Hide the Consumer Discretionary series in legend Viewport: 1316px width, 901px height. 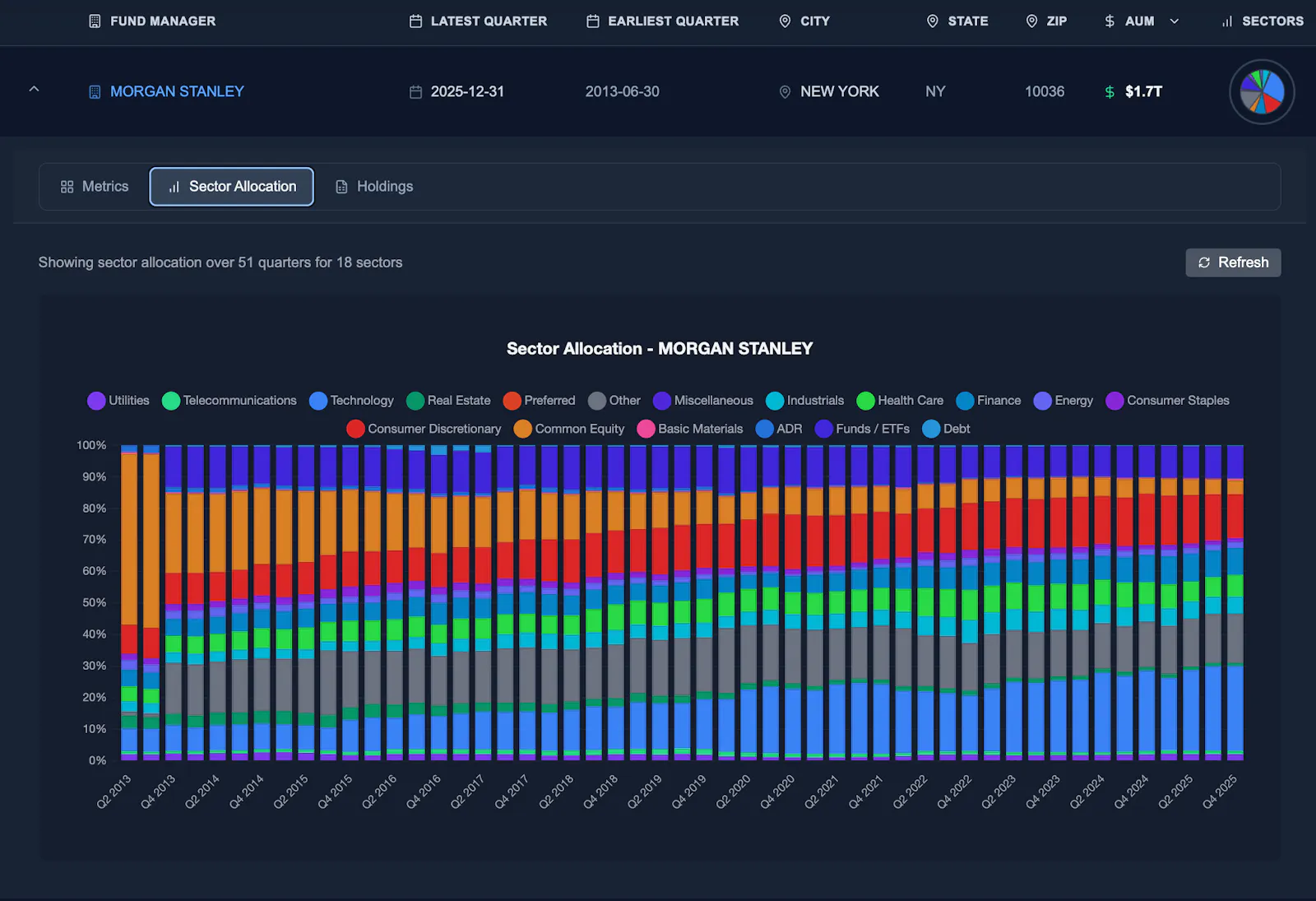(424, 429)
